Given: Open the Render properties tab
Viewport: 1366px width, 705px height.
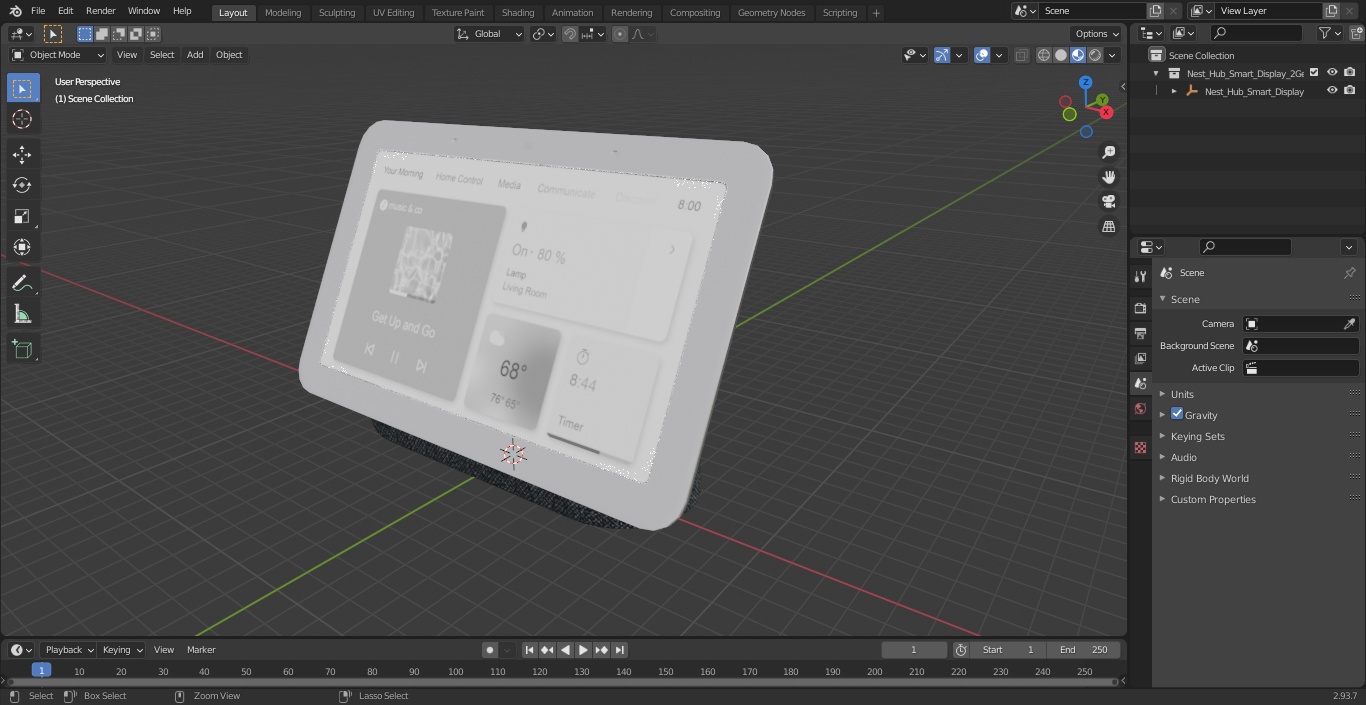Looking at the screenshot, I should click(x=1140, y=308).
